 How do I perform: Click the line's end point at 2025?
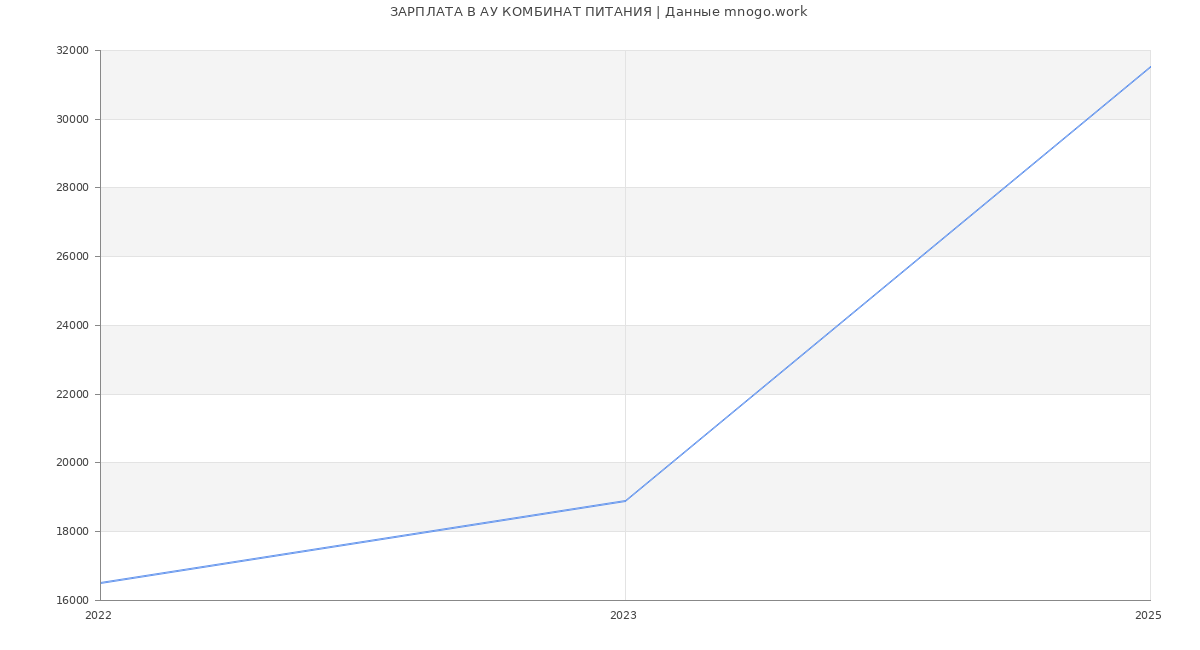click(x=1150, y=67)
